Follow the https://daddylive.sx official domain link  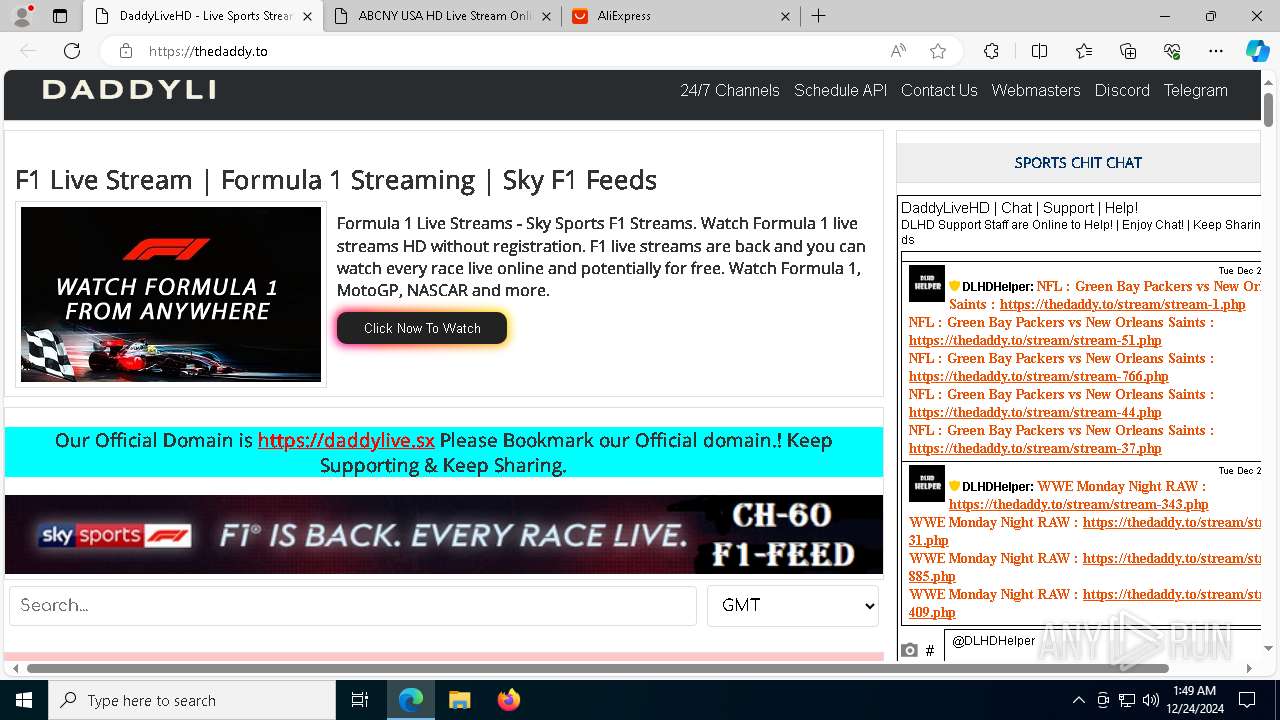[x=346, y=440]
